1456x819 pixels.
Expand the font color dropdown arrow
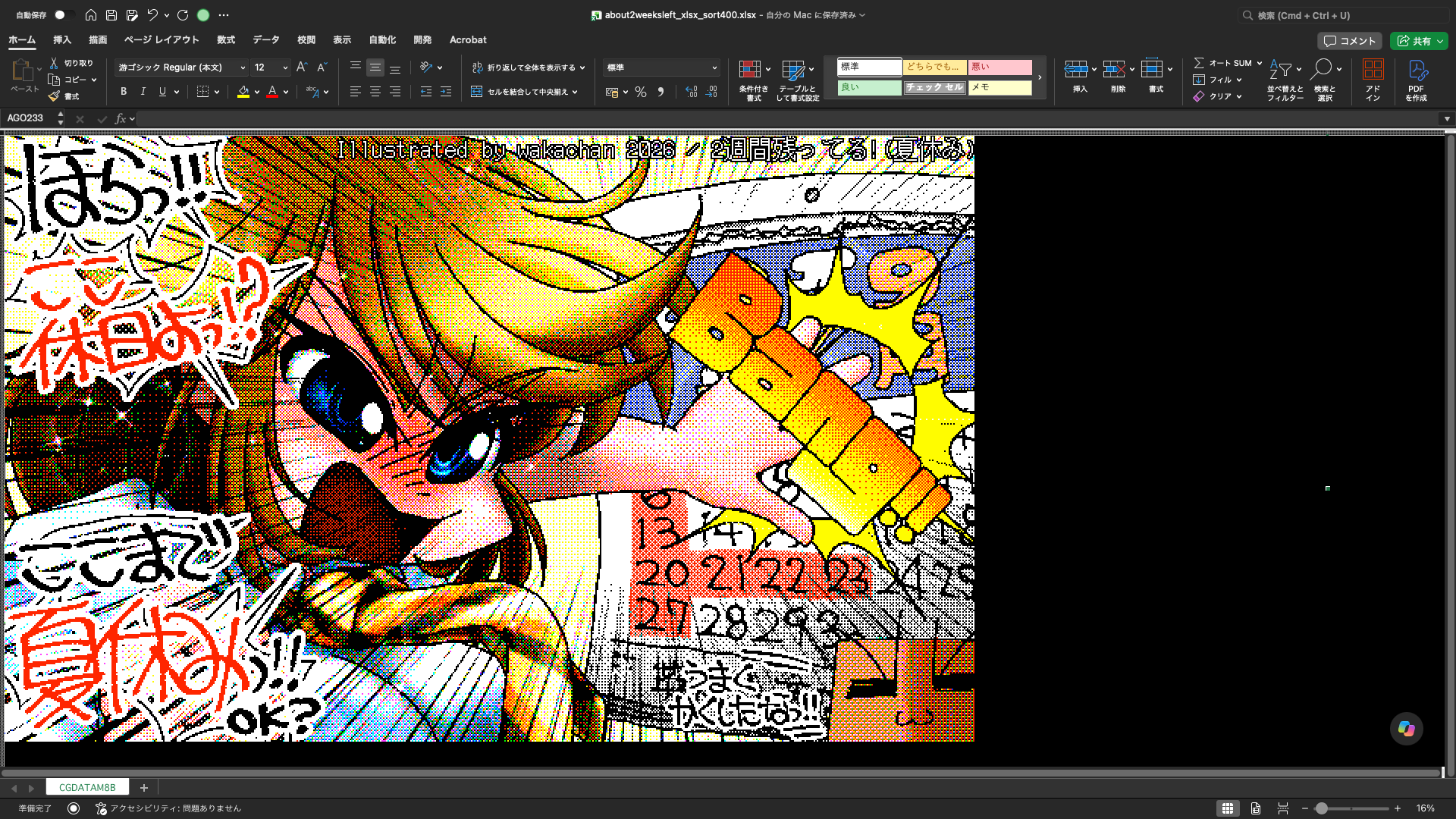[x=286, y=92]
